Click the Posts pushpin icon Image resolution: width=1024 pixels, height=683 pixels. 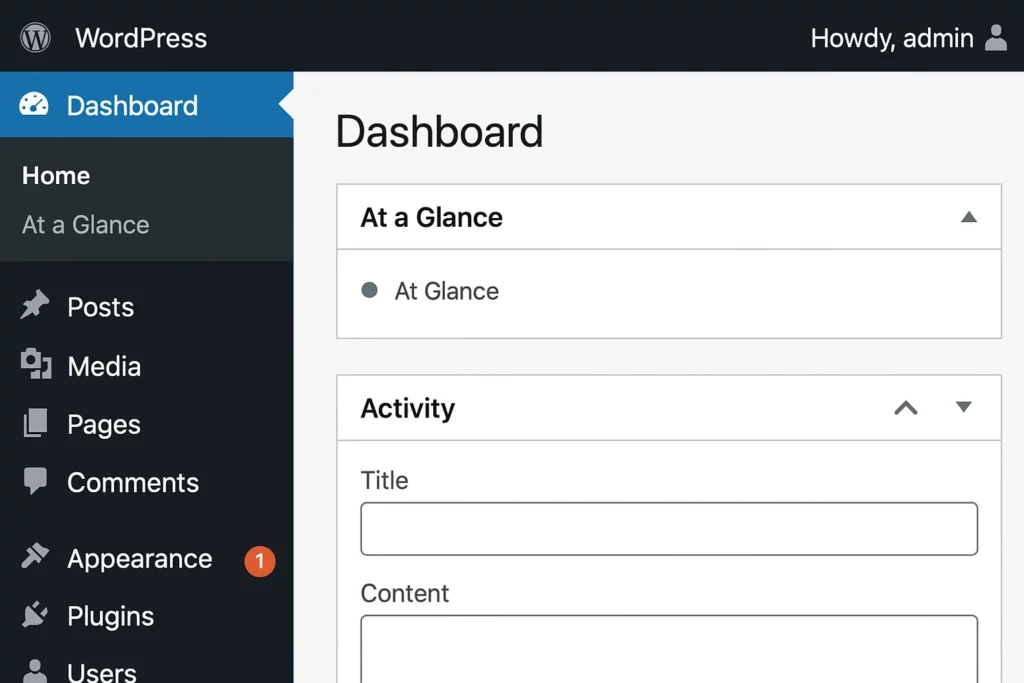[36, 306]
